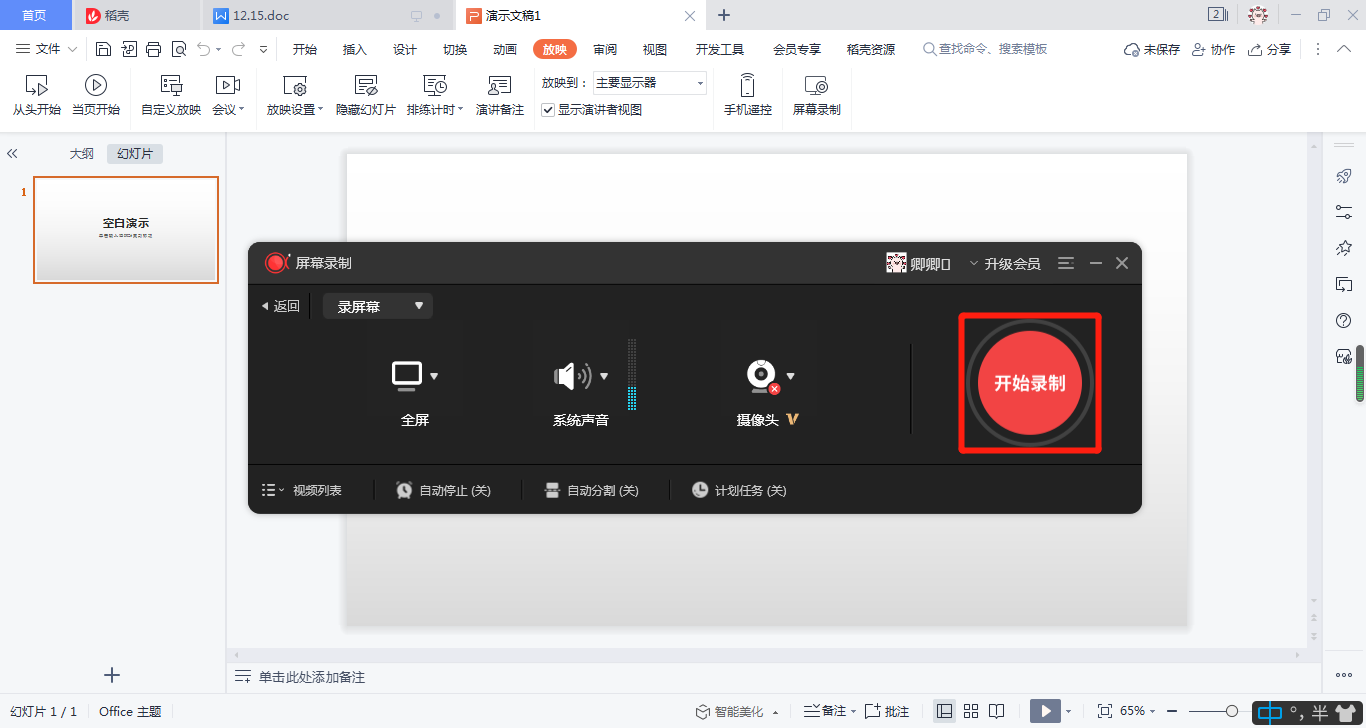
Task: Expand the 放映到 主要显示器 dropdown
Action: (700, 83)
